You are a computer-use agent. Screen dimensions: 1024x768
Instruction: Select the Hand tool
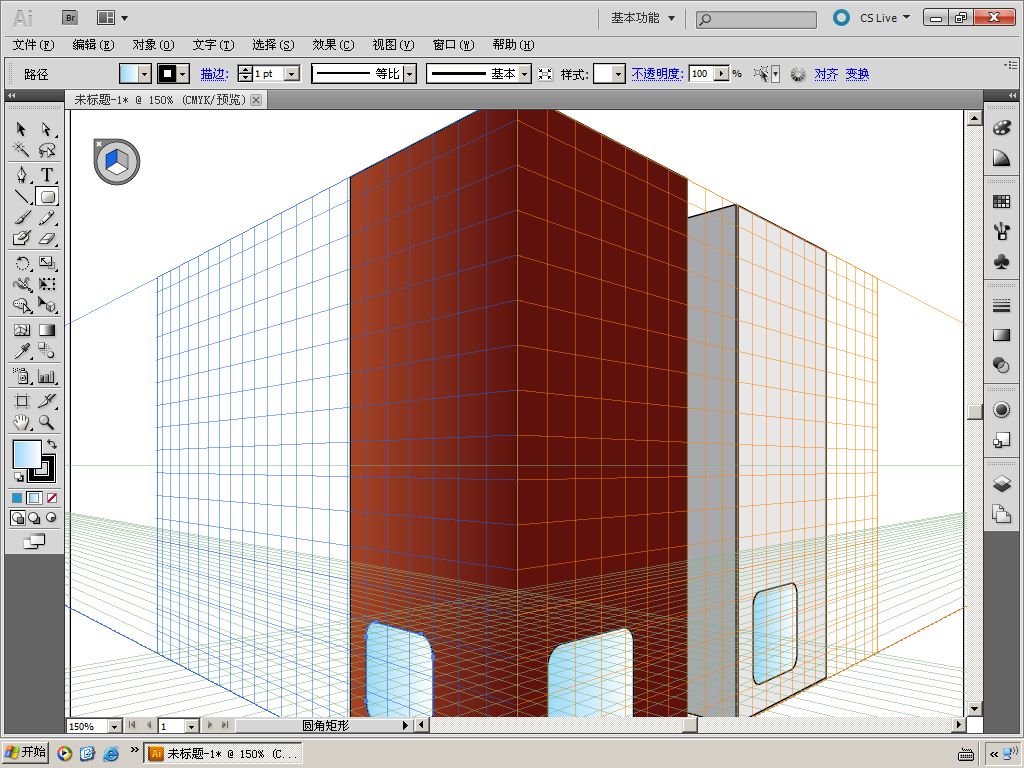click(21, 423)
